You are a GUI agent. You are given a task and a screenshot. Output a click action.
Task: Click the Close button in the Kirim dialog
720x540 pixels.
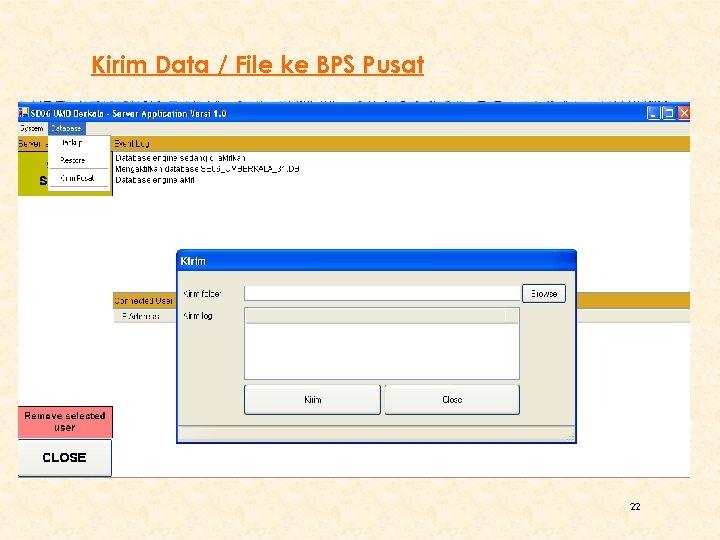pyautogui.click(x=452, y=399)
